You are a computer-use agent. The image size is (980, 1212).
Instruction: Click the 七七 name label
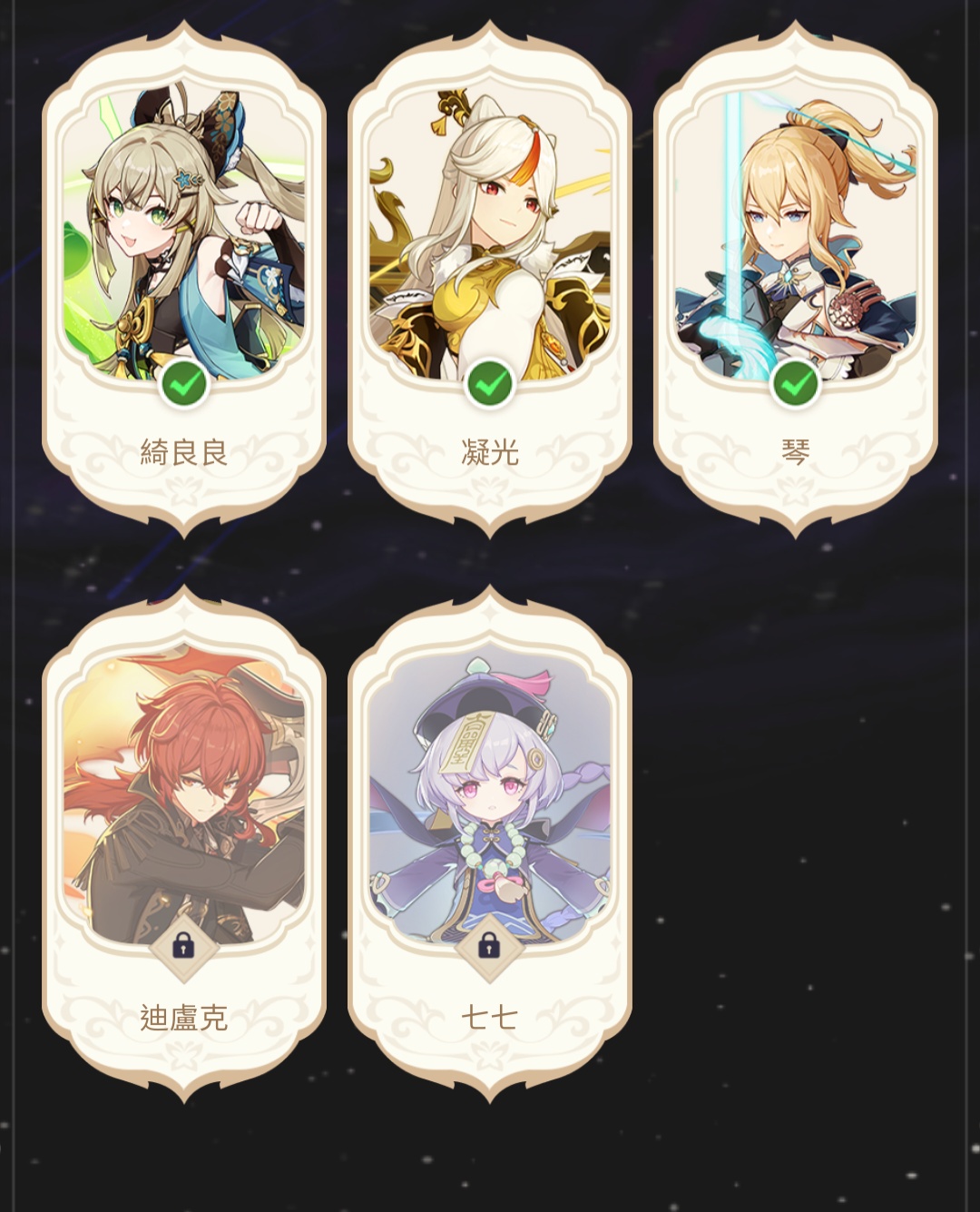(490, 1018)
